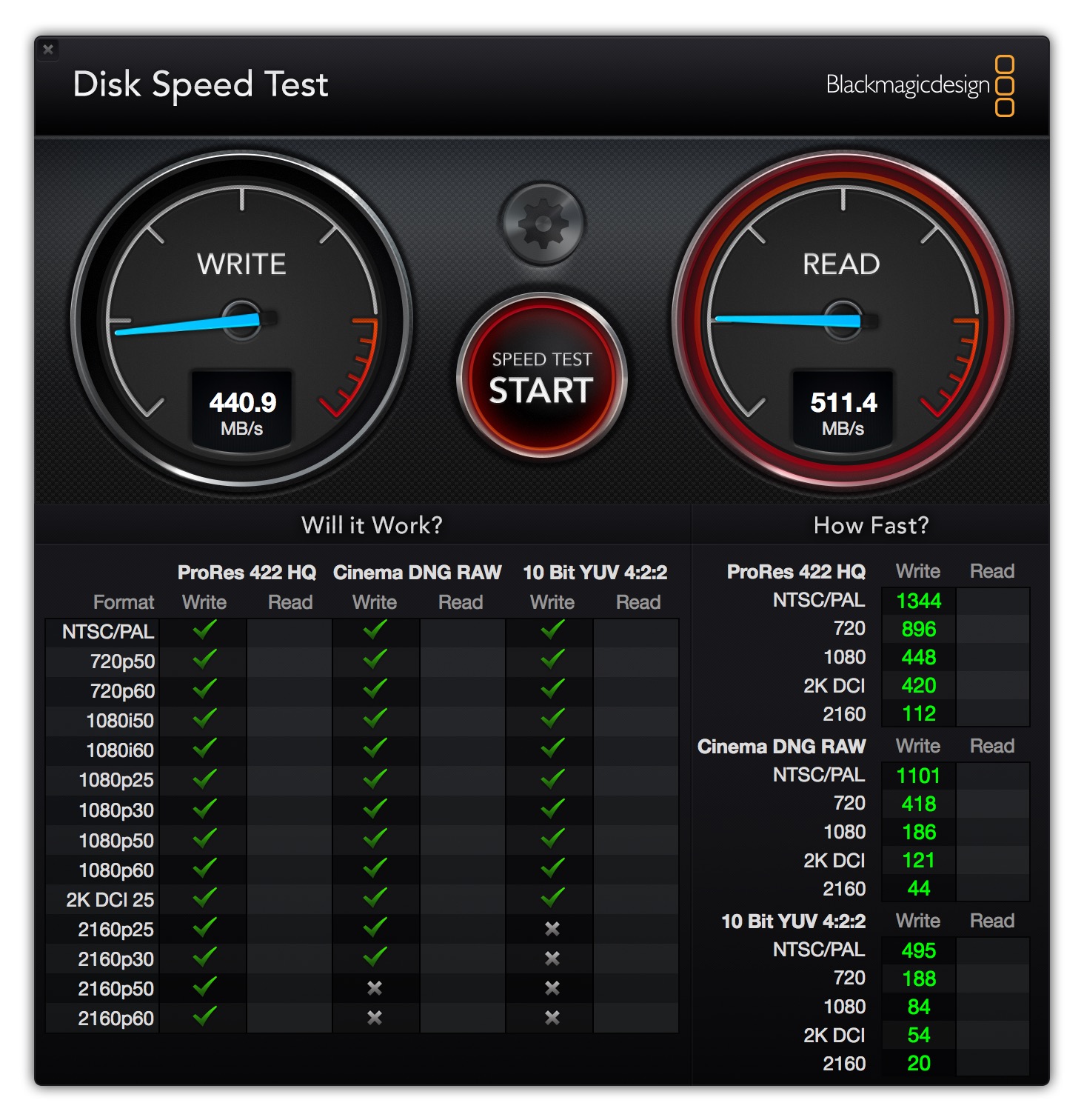Select the How Fast? section header

(x=871, y=525)
